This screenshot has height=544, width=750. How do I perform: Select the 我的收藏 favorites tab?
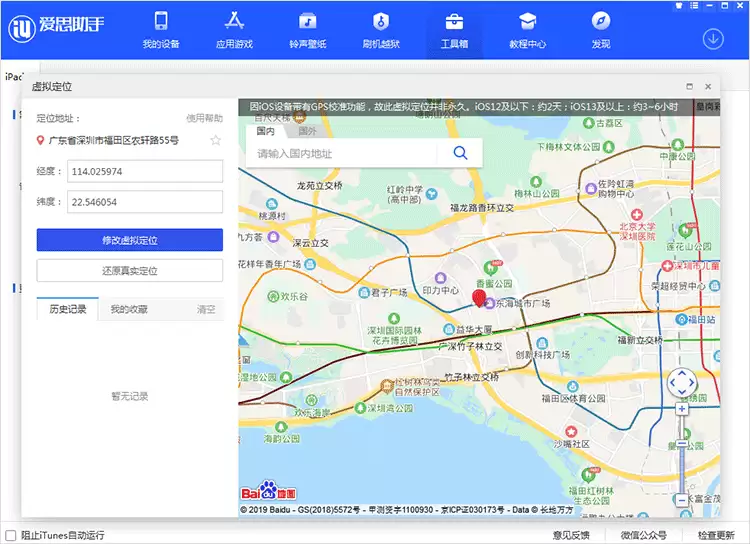pyautogui.click(x=129, y=310)
